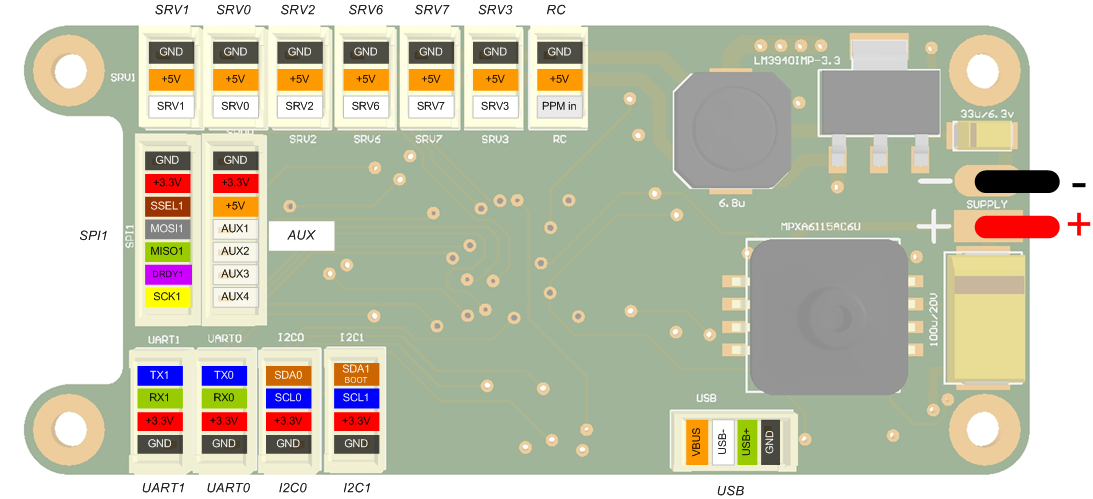Click the MPXA6115AC6U pressure sensor
Image resolution: width=1093 pixels, height=499 pixels.
[828, 318]
